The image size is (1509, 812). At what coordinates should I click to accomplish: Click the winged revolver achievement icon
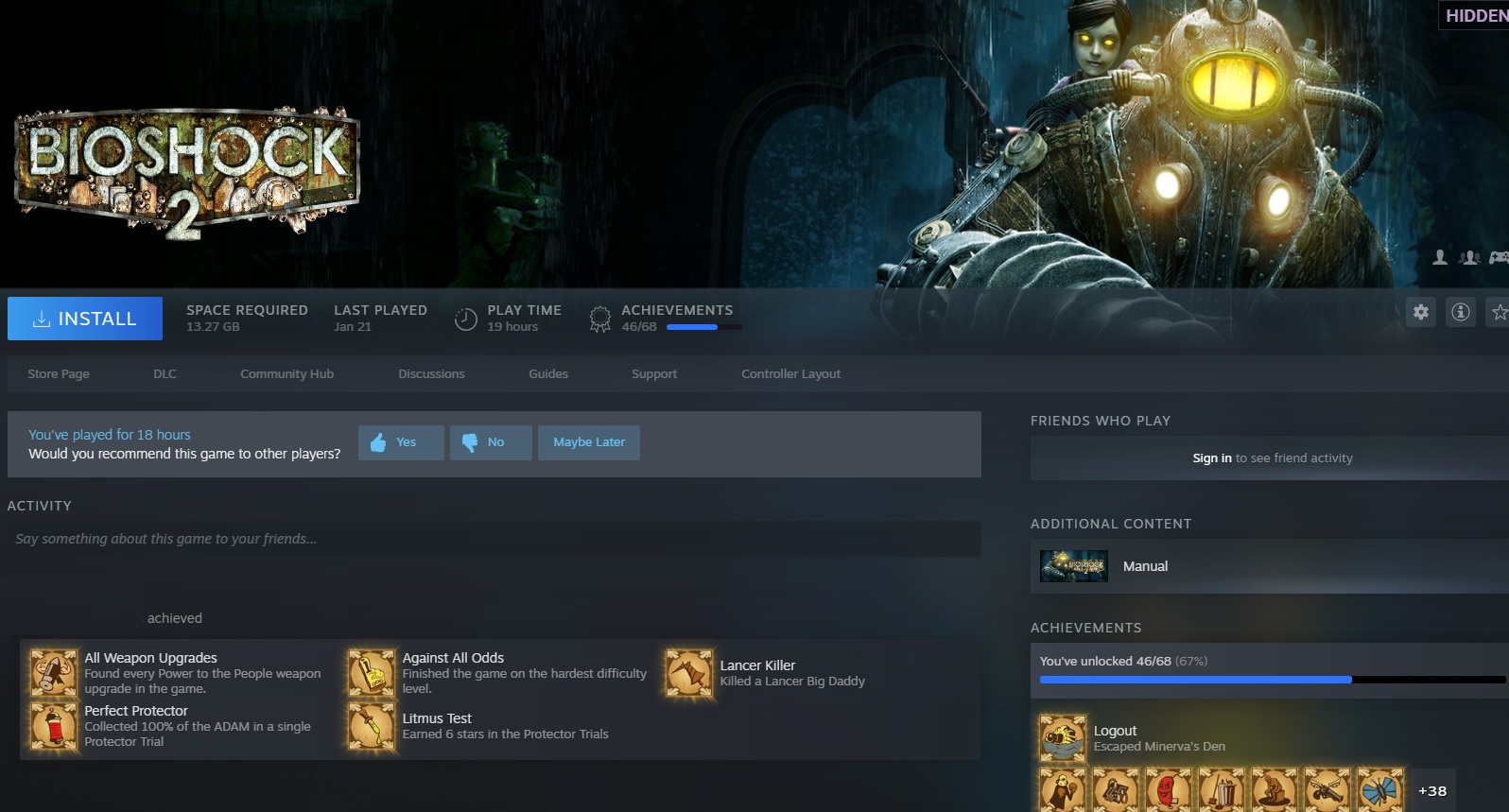(1327, 790)
